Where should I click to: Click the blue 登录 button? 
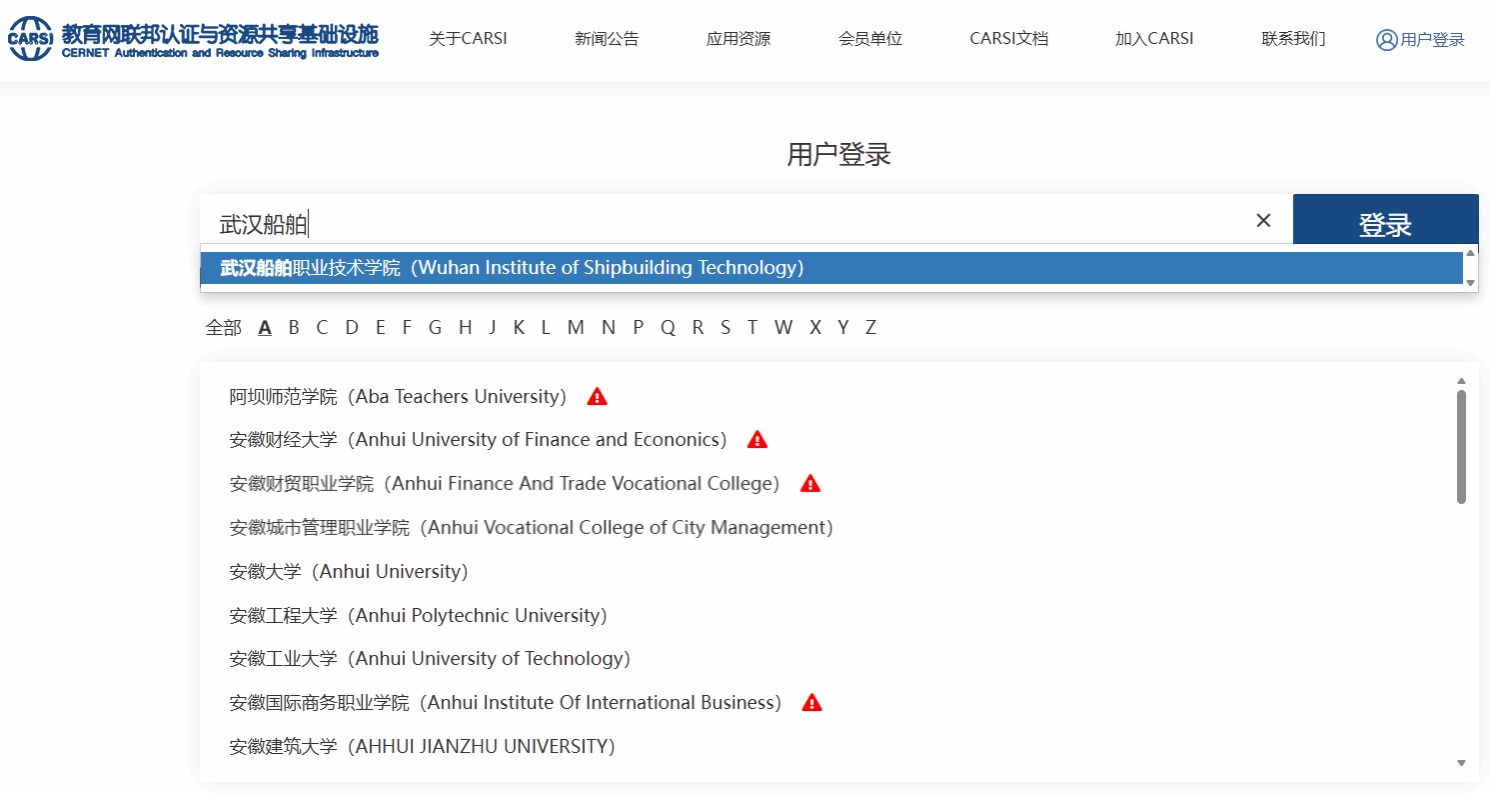click(x=1385, y=220)
